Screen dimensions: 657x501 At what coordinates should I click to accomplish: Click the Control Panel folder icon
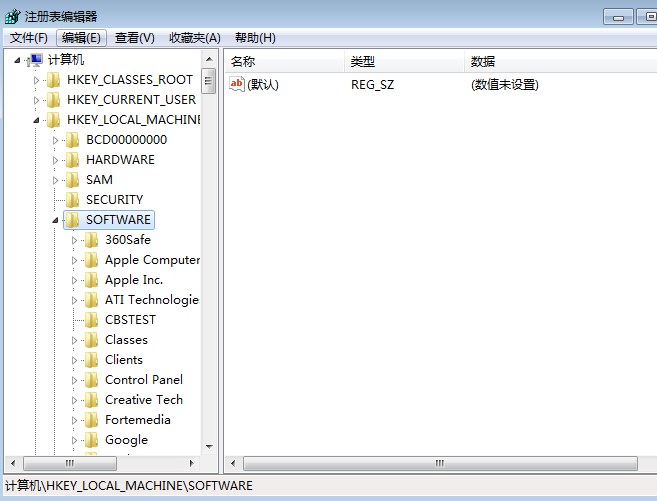click(x=91, y=380)
